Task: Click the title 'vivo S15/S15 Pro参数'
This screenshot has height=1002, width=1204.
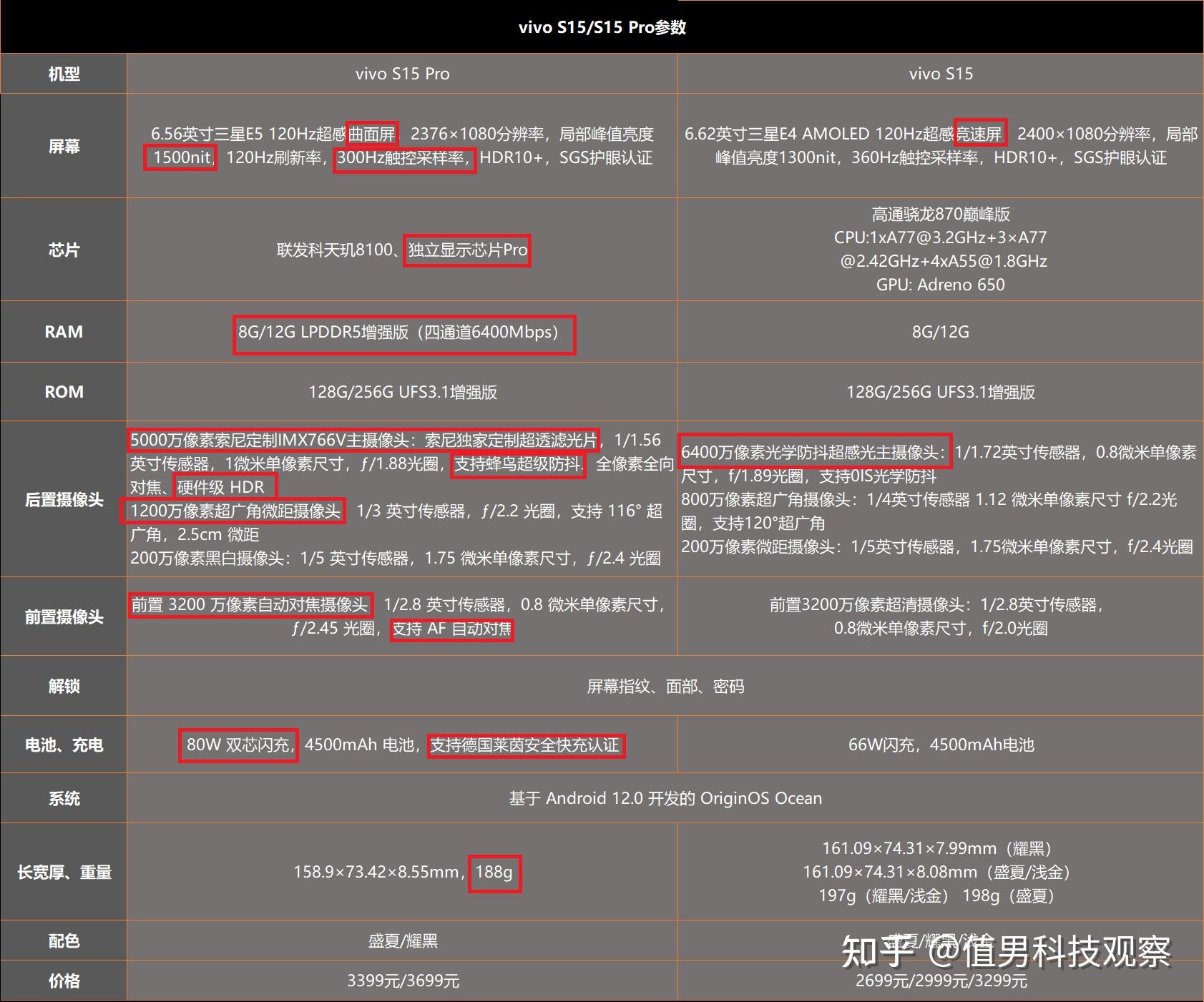Action: tap(602, 27)
